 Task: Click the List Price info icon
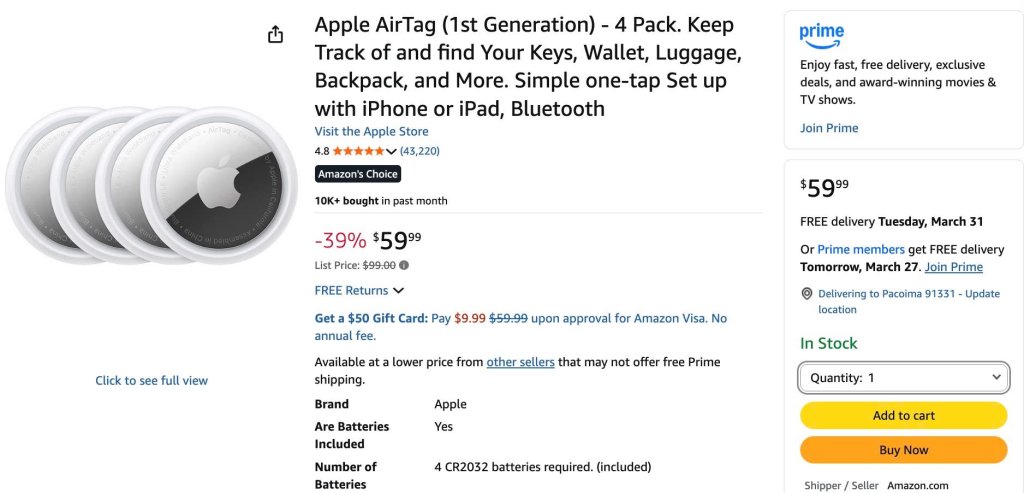tap(404, 265)
